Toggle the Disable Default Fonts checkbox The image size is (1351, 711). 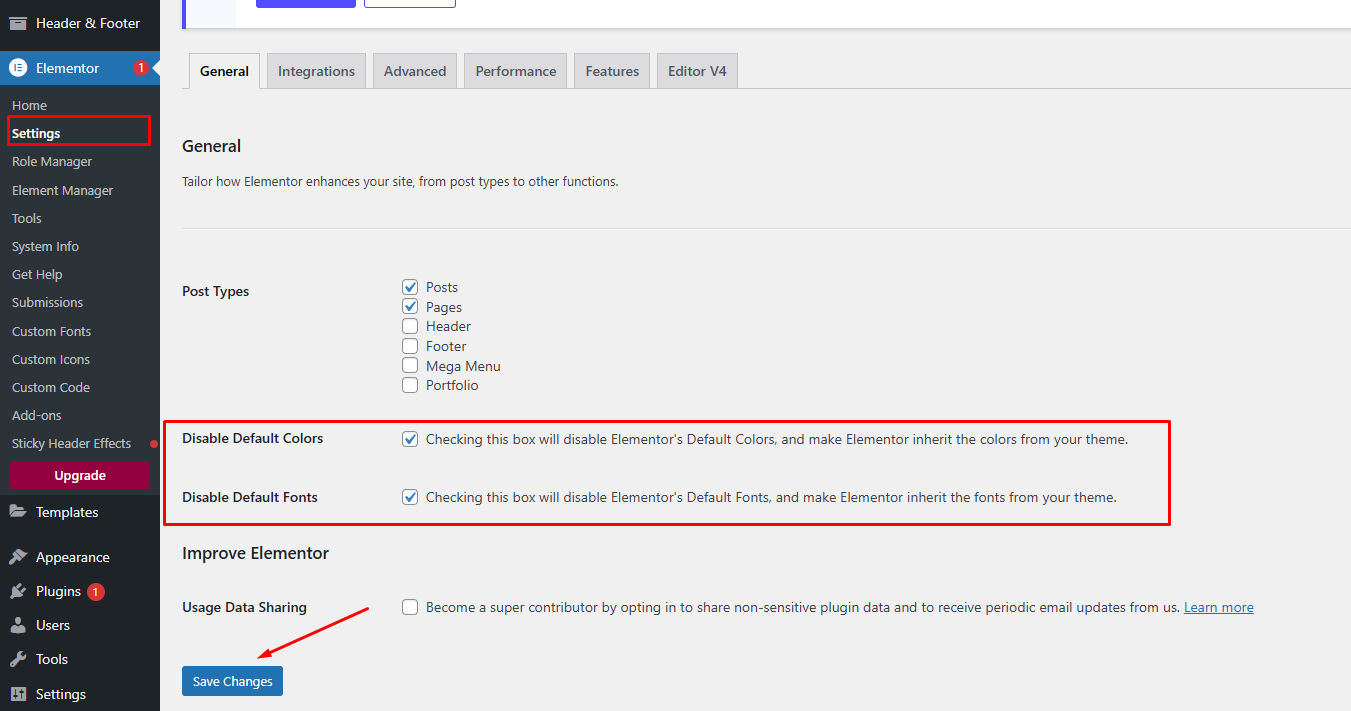point(410,497)
